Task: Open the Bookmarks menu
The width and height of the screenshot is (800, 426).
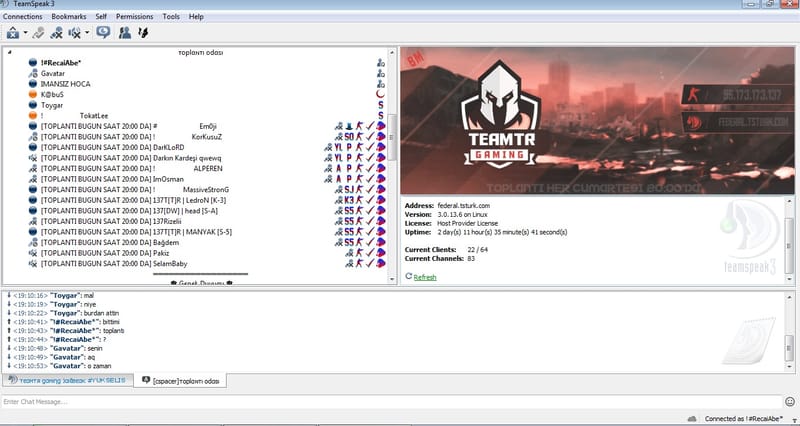Action: tap(69, 16)
